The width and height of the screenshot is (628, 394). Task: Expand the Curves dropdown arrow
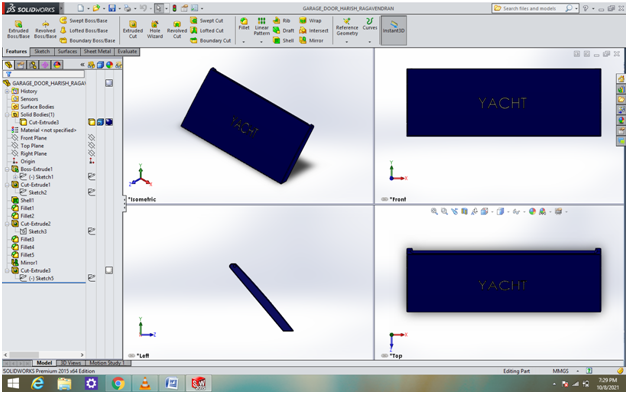(370, 42)
